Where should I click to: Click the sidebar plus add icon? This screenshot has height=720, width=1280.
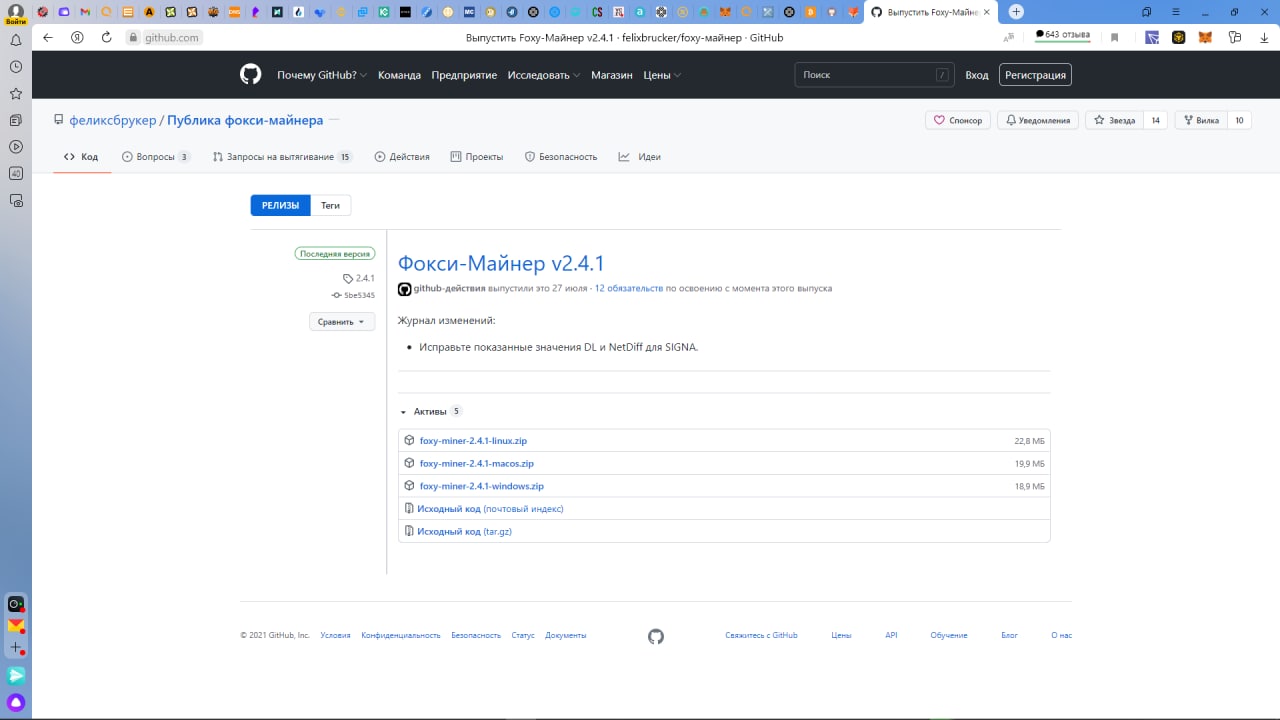[16, 649]
